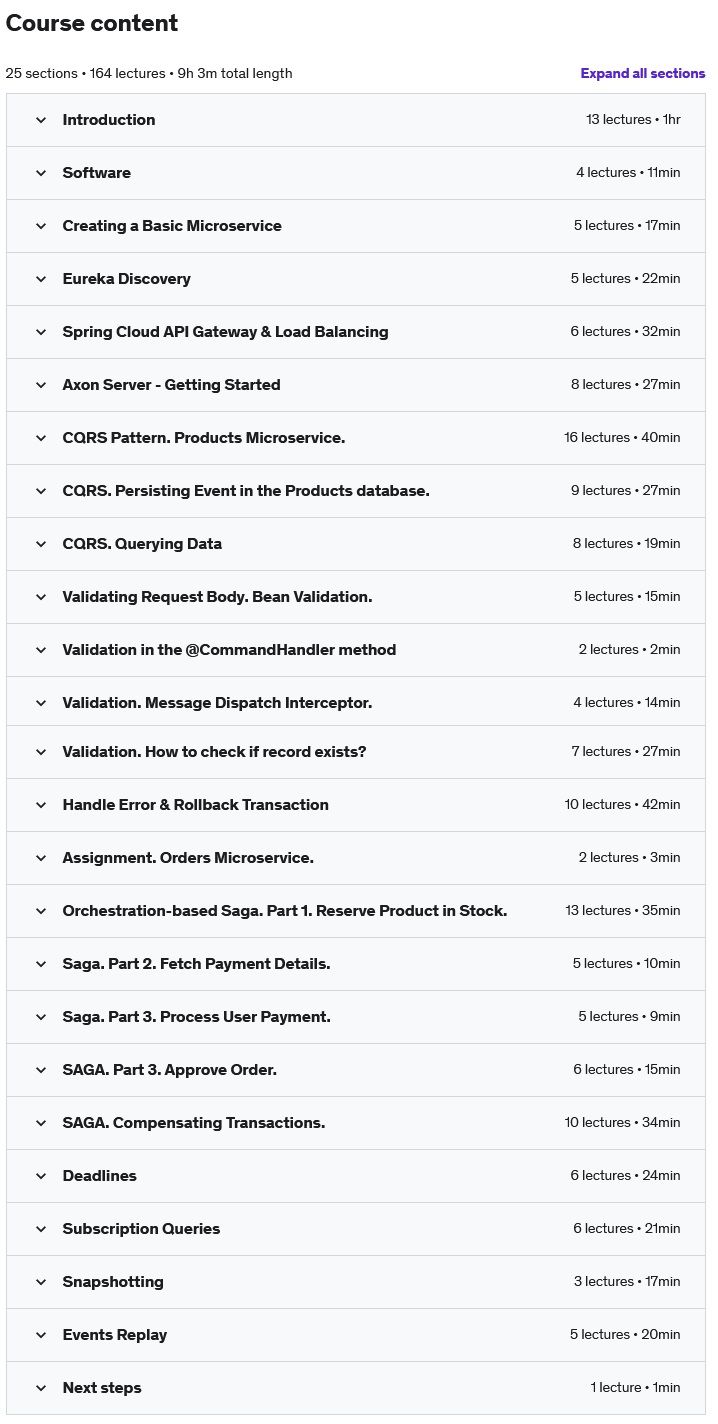Click chevron beside Deadlines section

point(41,1176)
